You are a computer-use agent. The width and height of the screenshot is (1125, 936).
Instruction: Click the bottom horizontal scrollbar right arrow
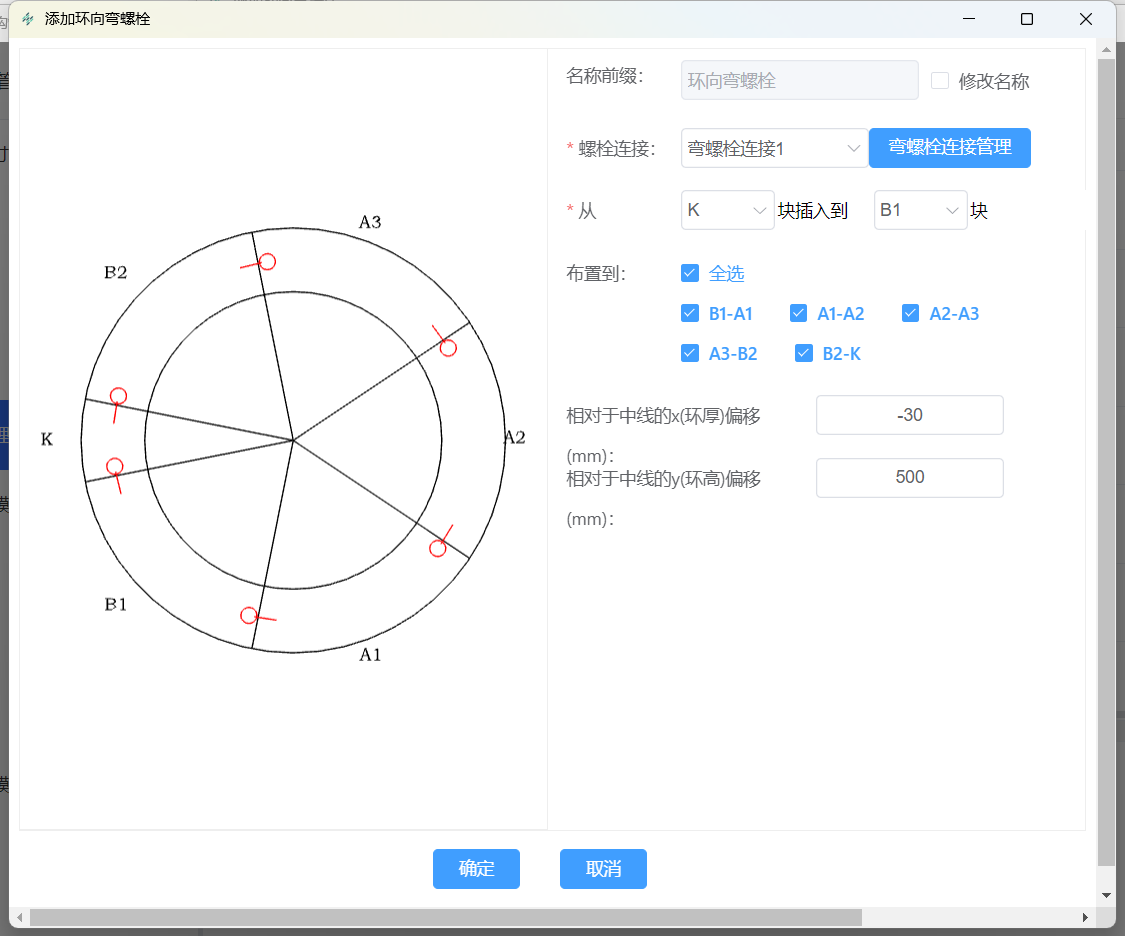tap(1087, 916)
